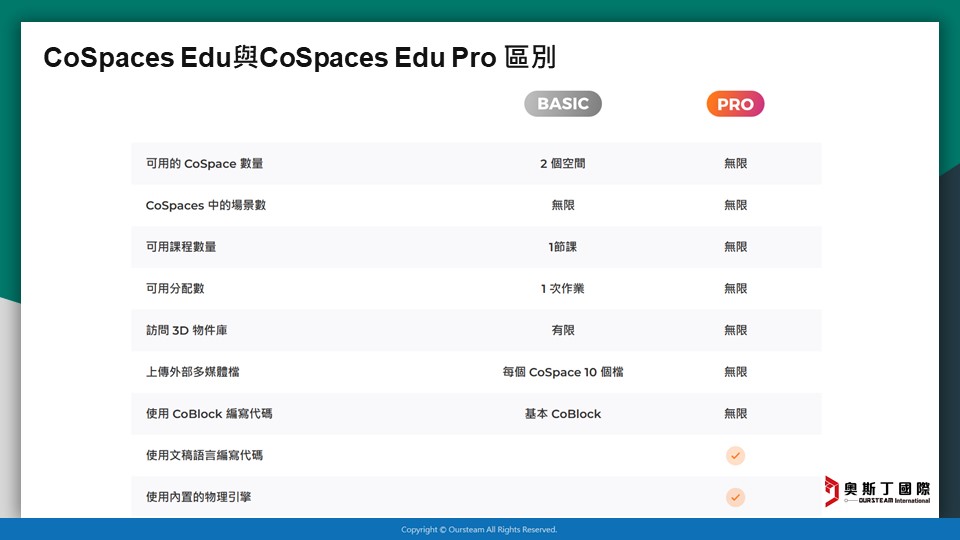Image resolution: width=960 pixels, height=540 pixels.
Task: Click the PRO '無限' for 使用 CoBlock 編寫代碼
Action: pyautogui.click(x=735, y=413)
